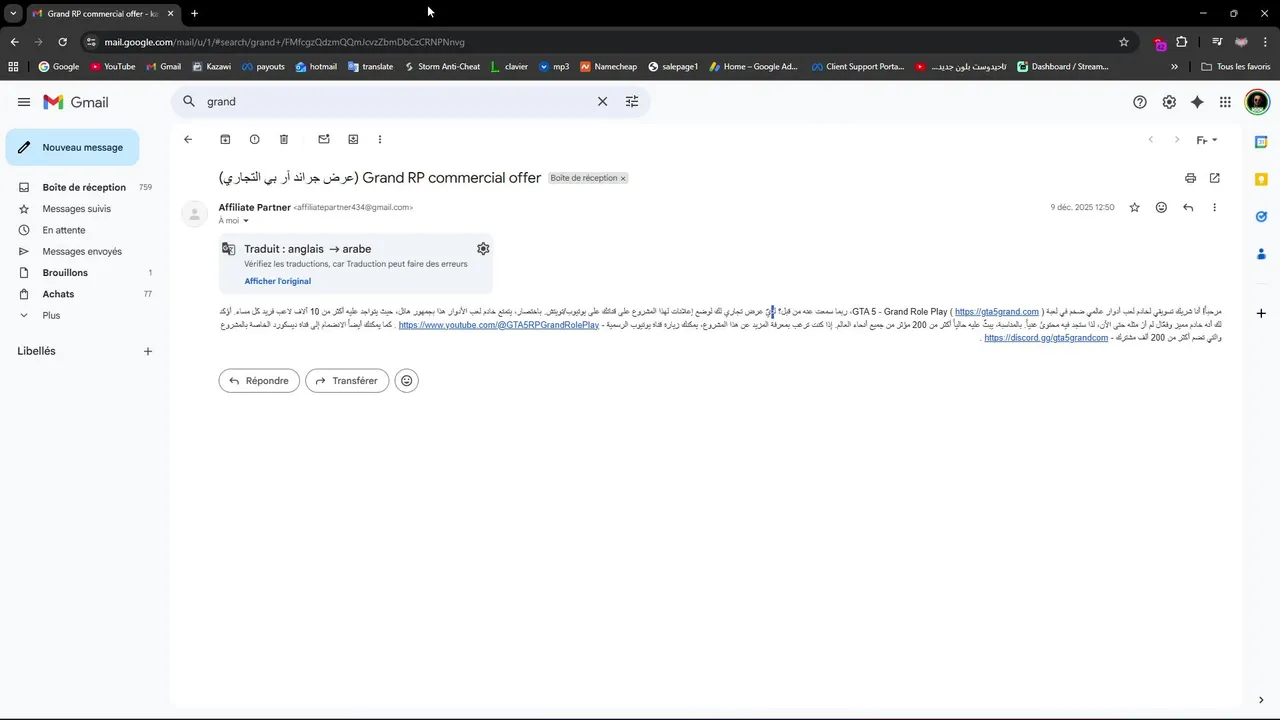Report email as spam
Viewport: 1280px width, 720px height.
point(254,139)
